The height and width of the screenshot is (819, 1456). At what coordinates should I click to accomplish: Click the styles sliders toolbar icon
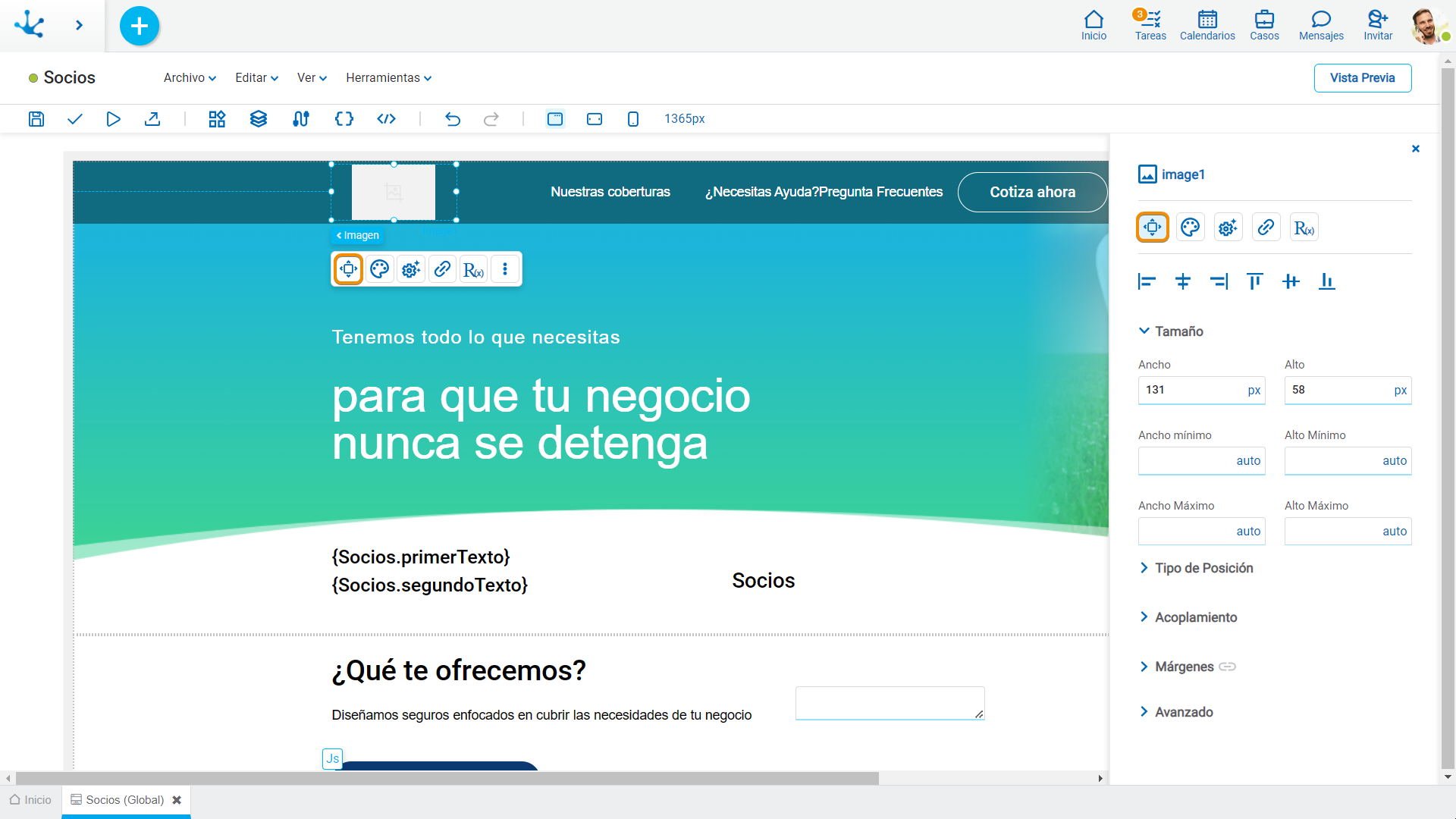[301, 119]
